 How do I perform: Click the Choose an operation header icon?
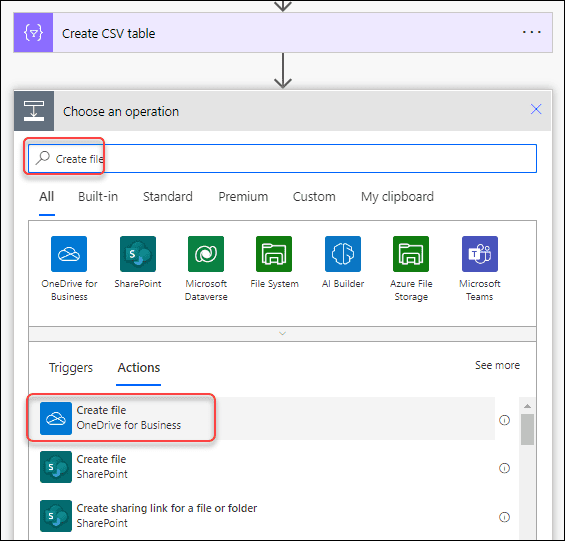click(x=34, y=111)
